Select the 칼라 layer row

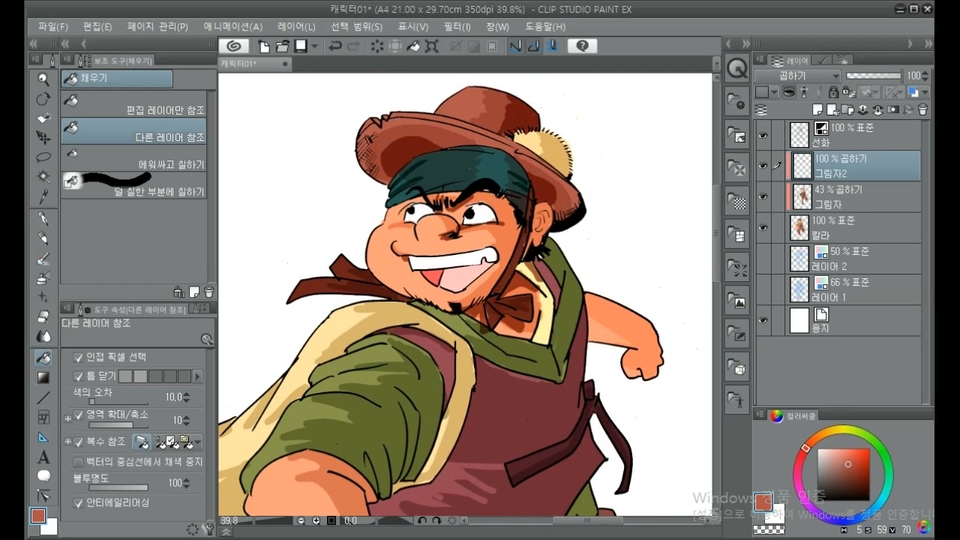(x=853, y=228)
